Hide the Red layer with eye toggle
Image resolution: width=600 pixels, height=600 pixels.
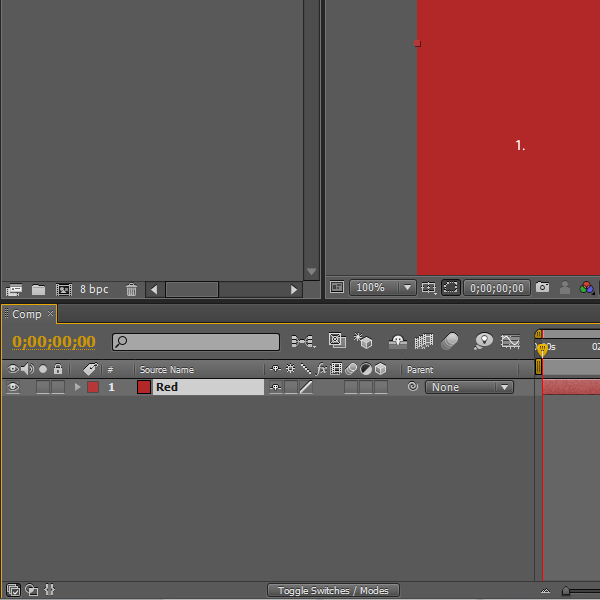click(13, 387)
